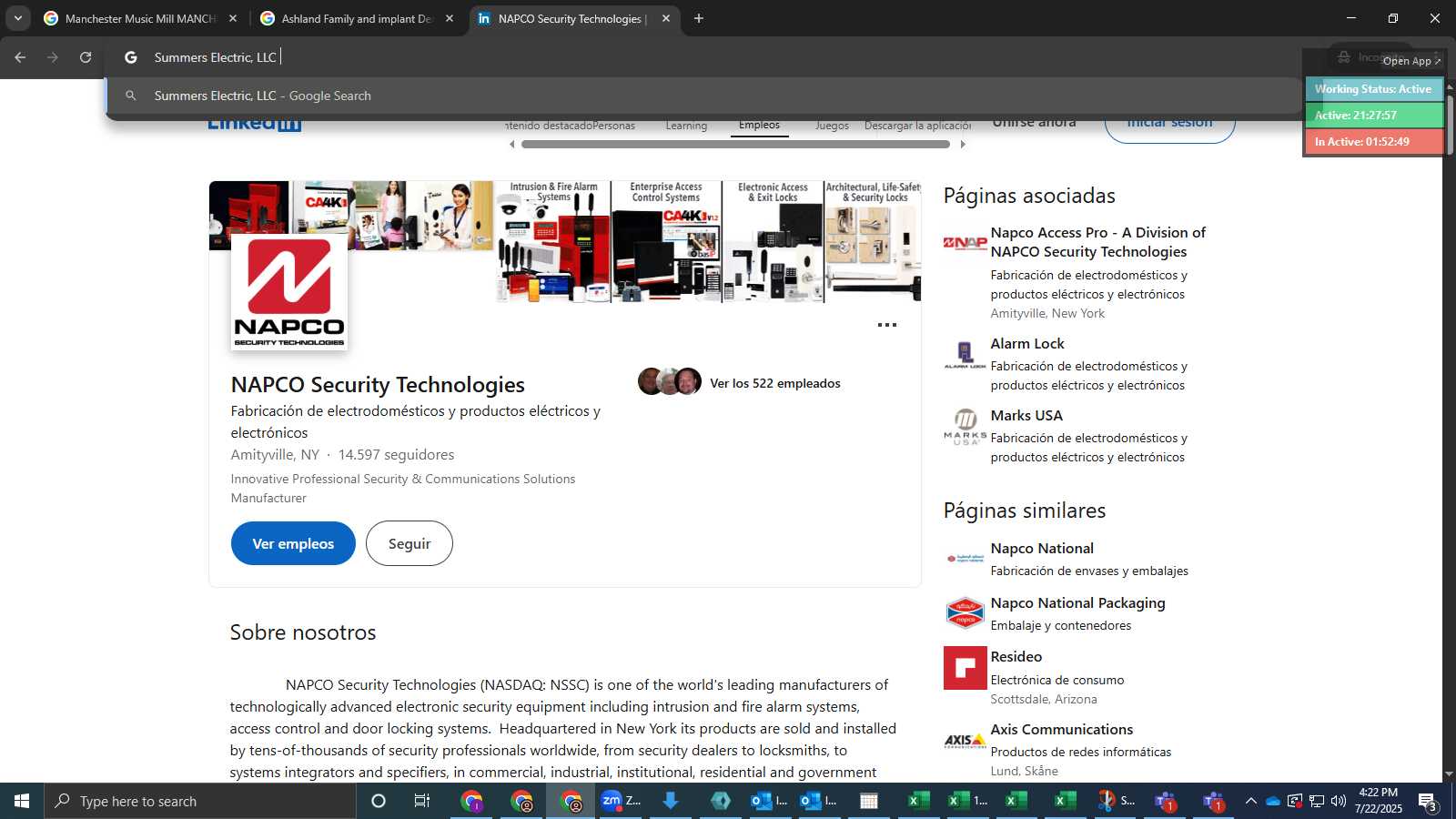Open the three-dot more options menu

(x=887, y=325)
